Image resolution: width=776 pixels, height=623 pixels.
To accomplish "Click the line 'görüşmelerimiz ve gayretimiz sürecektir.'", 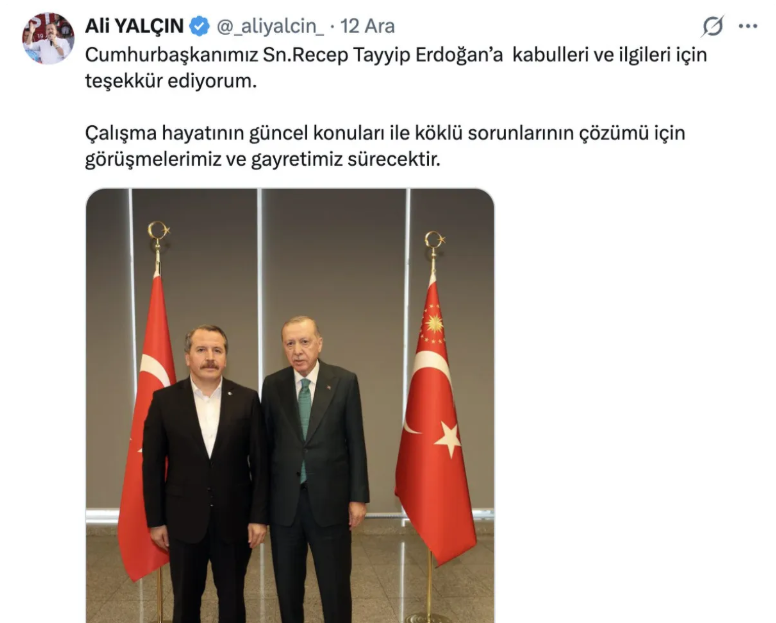I will pyautogui.click(x=262, y=159).
